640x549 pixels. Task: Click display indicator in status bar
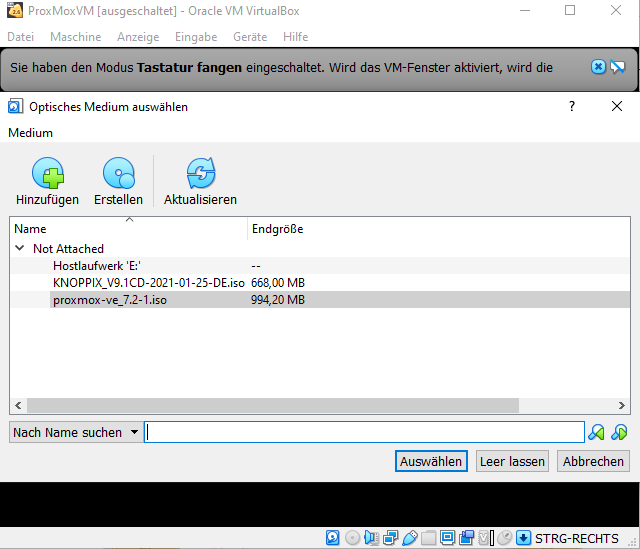tap(447, 538)
